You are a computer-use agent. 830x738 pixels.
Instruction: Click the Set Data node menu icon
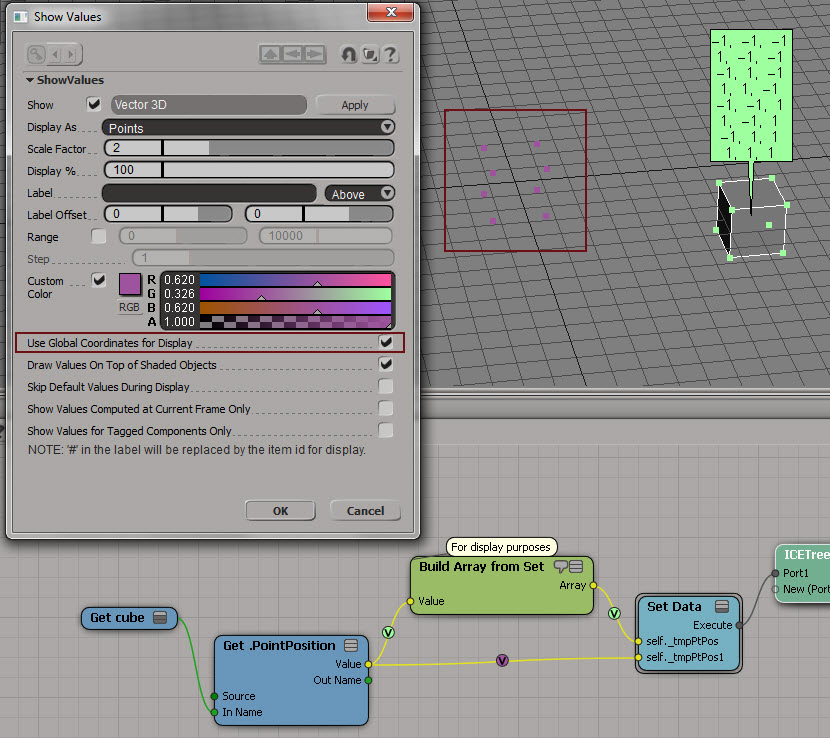tap(722, 606)
